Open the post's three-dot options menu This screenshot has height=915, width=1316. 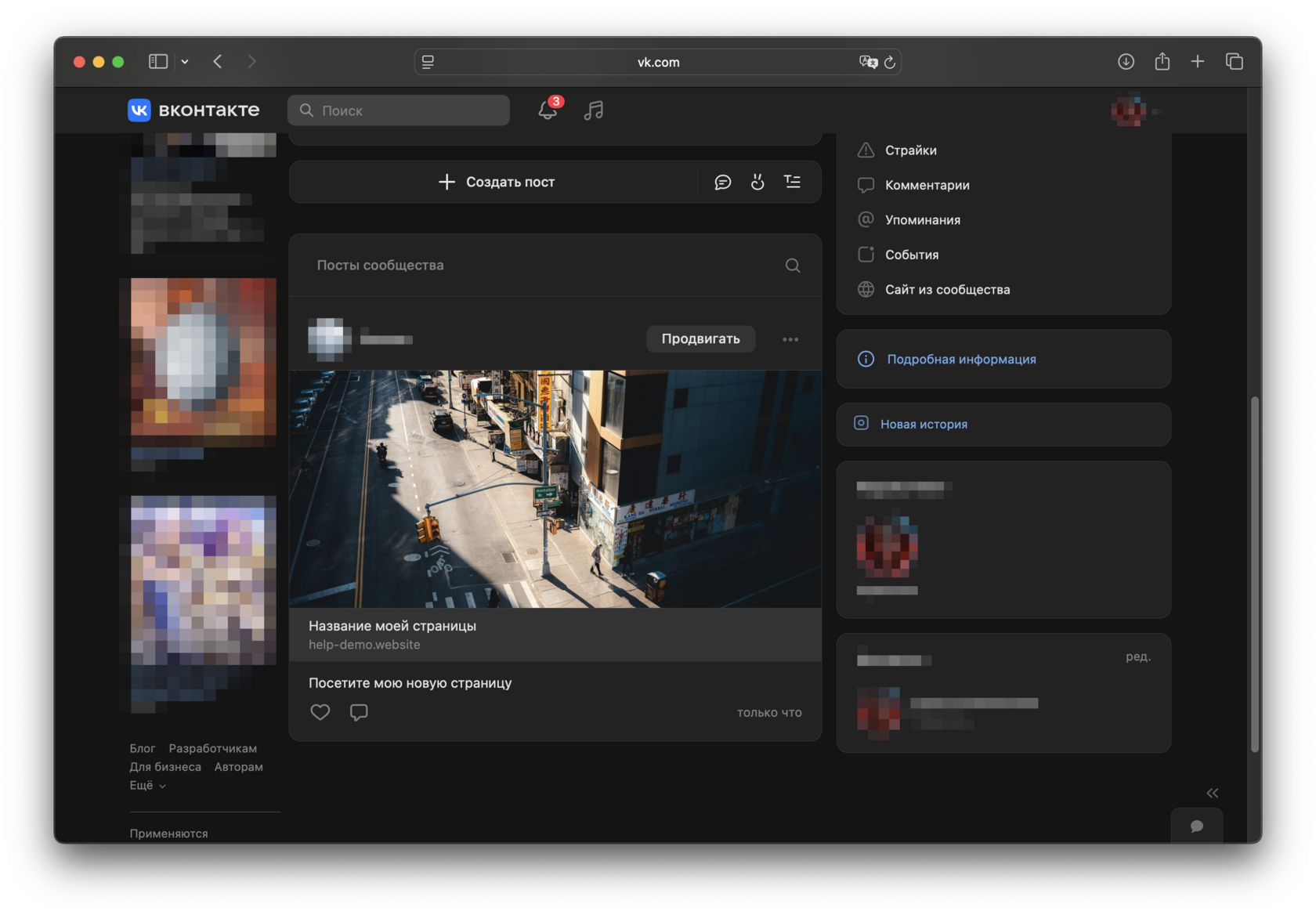[790, 339]
